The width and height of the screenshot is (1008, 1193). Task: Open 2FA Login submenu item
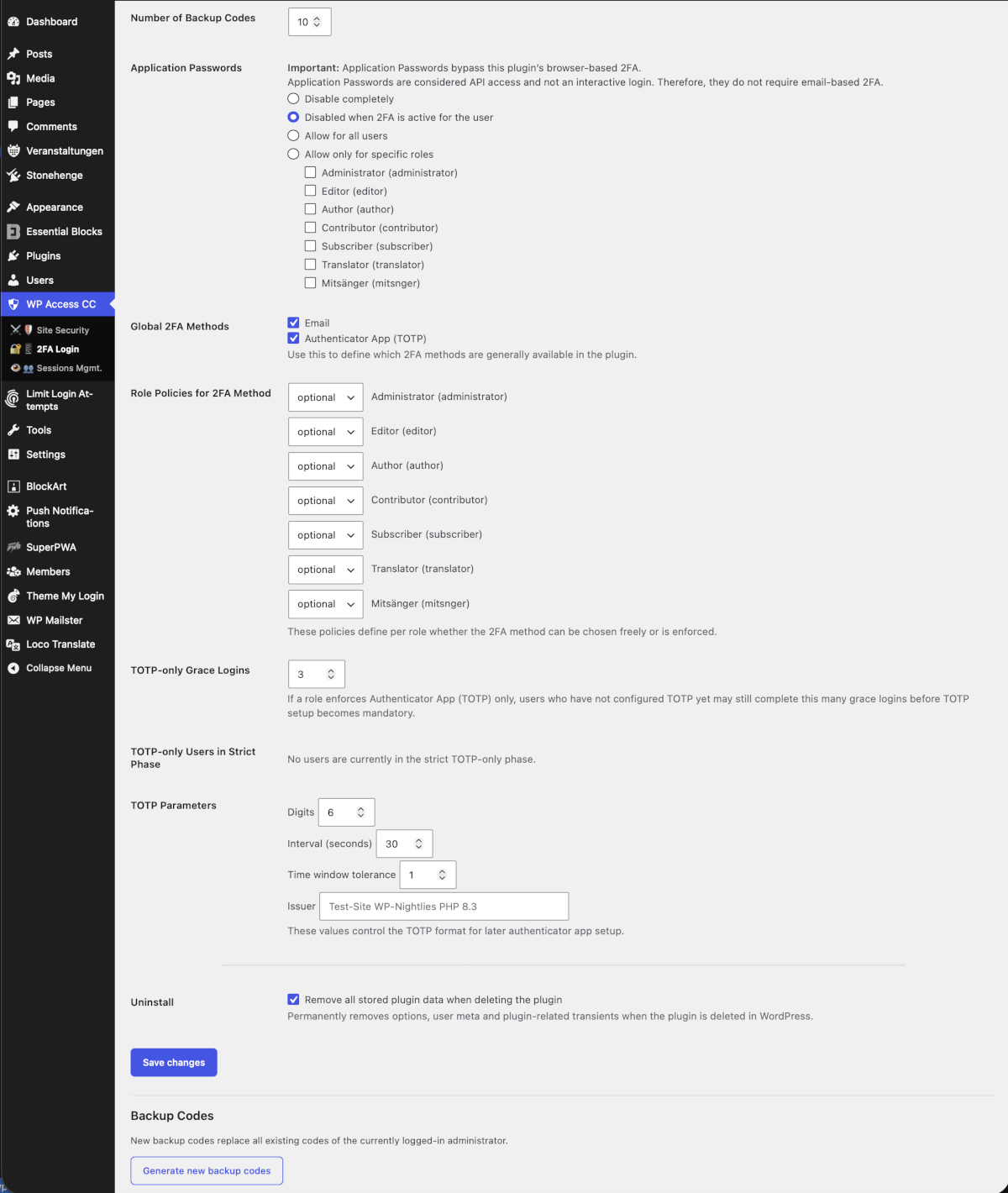[57, 349]
